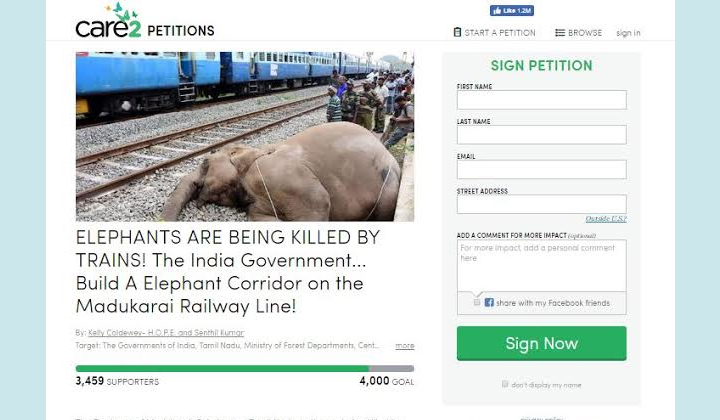Click the elephant on railway track photo

point(245,136)
